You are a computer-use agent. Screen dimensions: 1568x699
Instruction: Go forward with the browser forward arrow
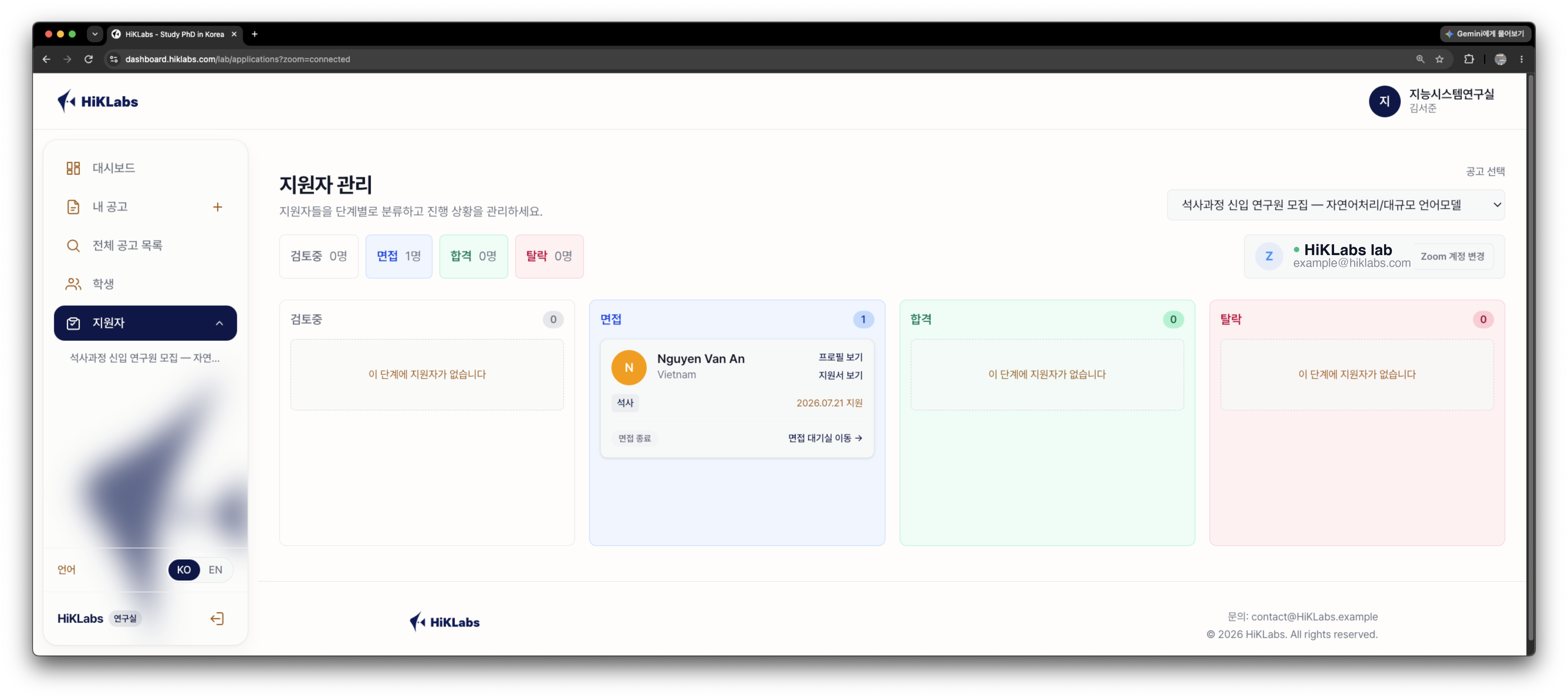pyautogui.click(x=67, y=59)
